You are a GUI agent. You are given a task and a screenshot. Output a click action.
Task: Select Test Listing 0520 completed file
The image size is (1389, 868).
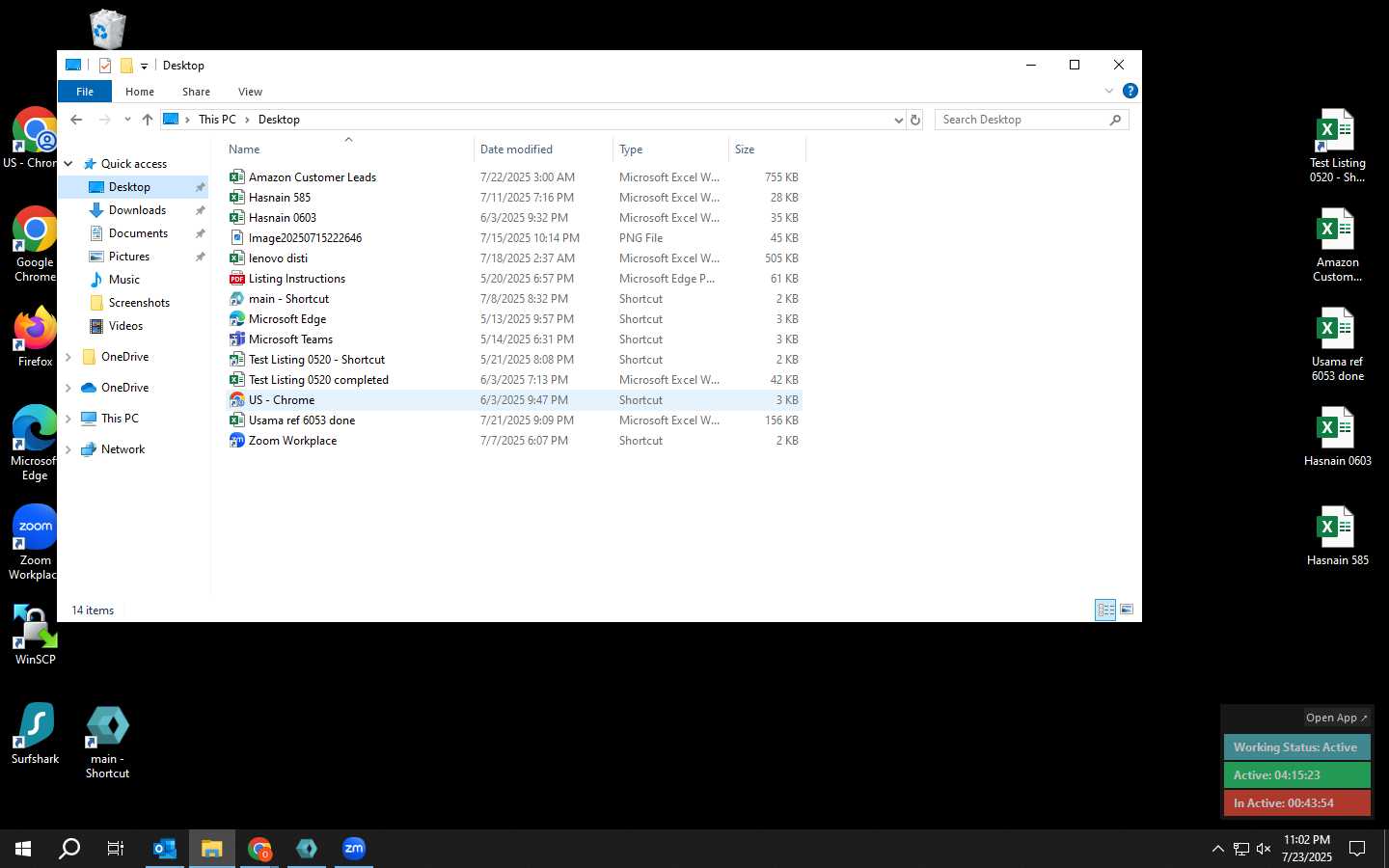[x=514, y=380]
